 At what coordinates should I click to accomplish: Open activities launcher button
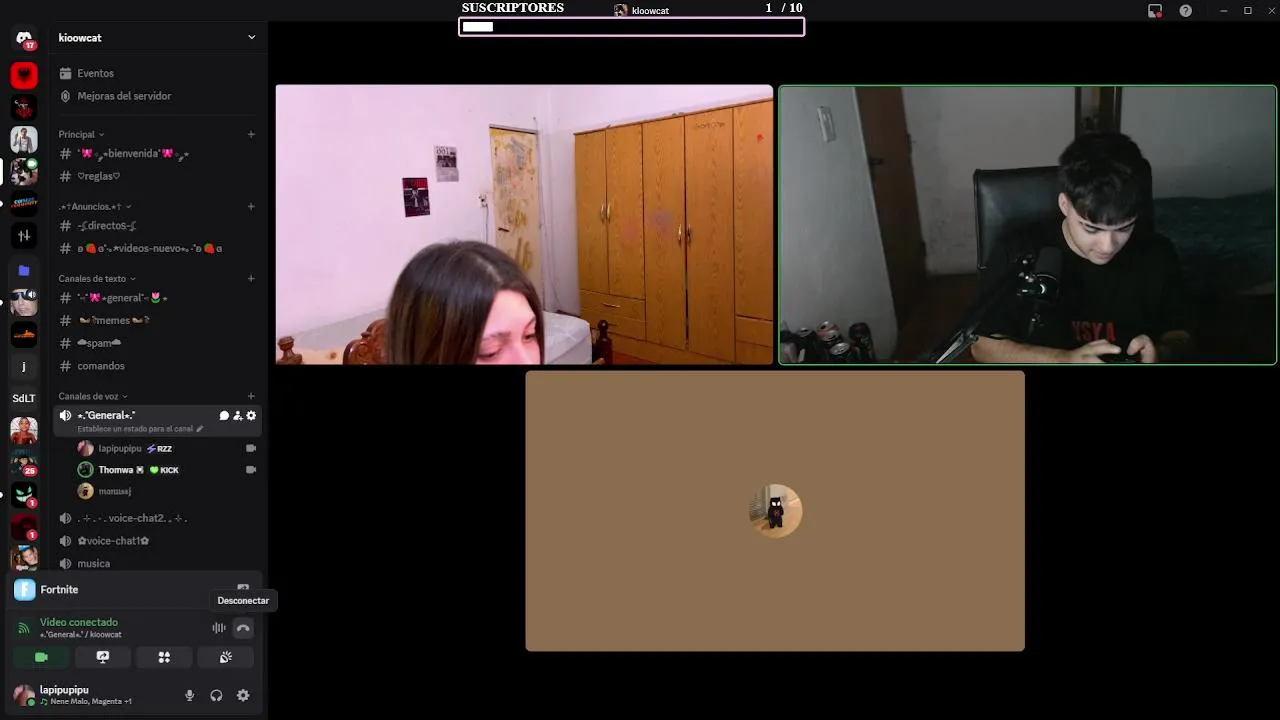(x=164, y=657)
